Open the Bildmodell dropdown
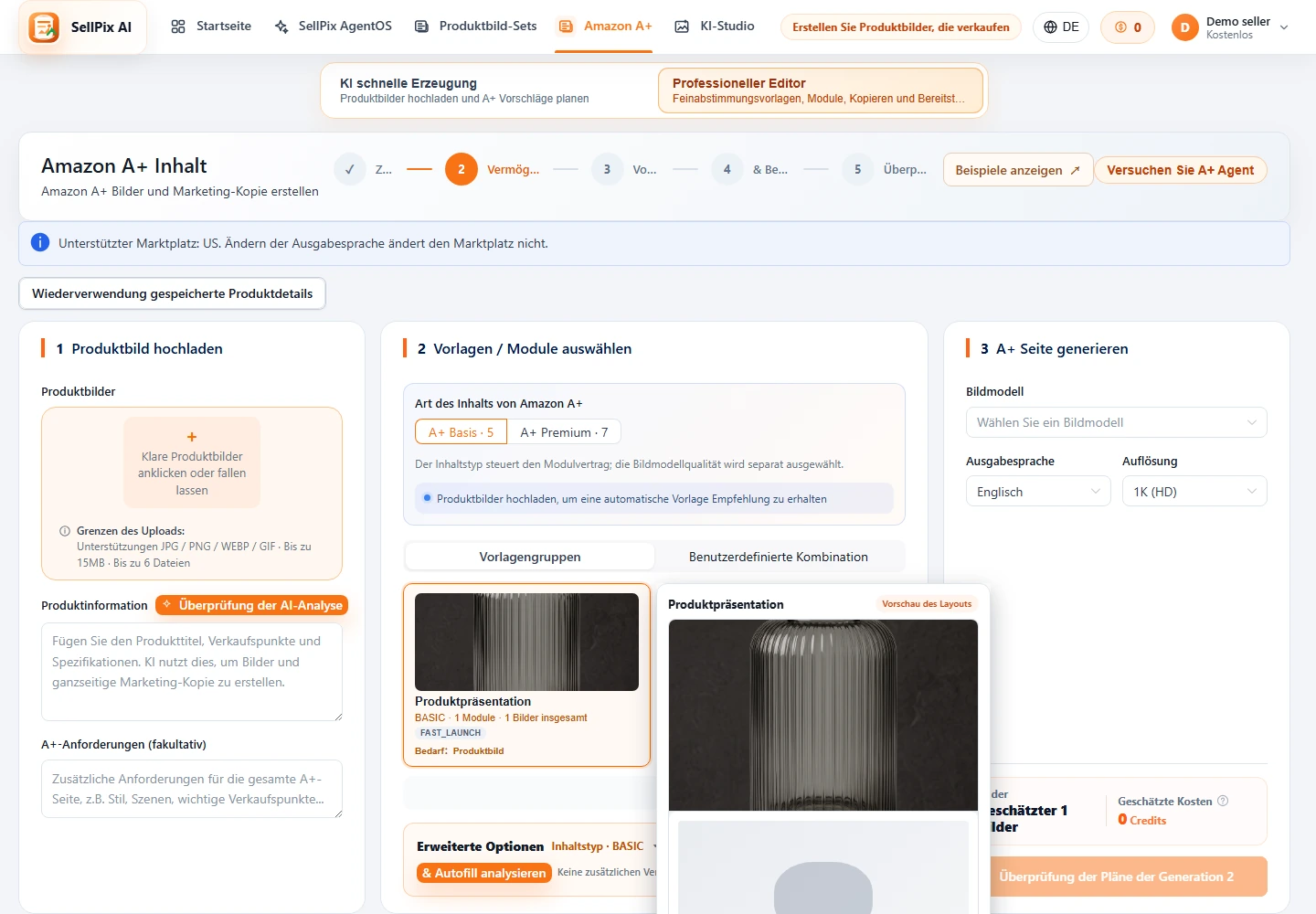The height and width of the screenshot is (914, 1316). 1117,422
